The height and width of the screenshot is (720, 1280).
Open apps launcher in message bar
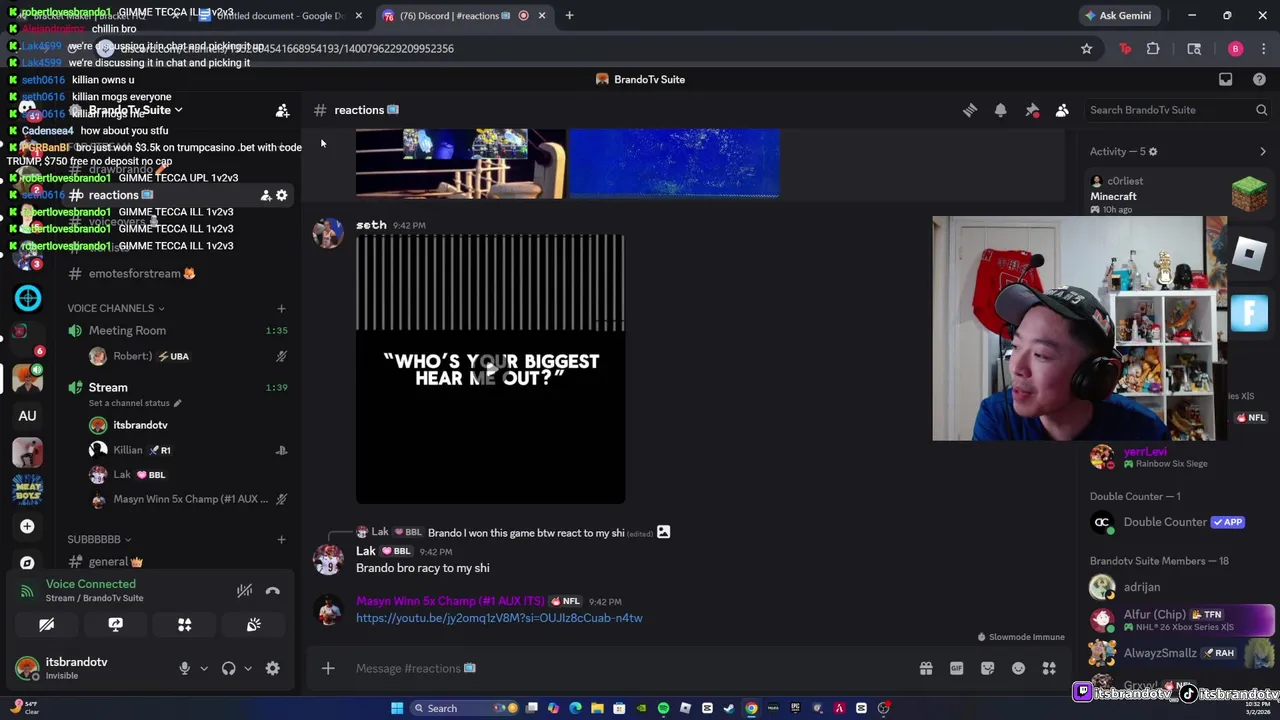click(1049, 668)
